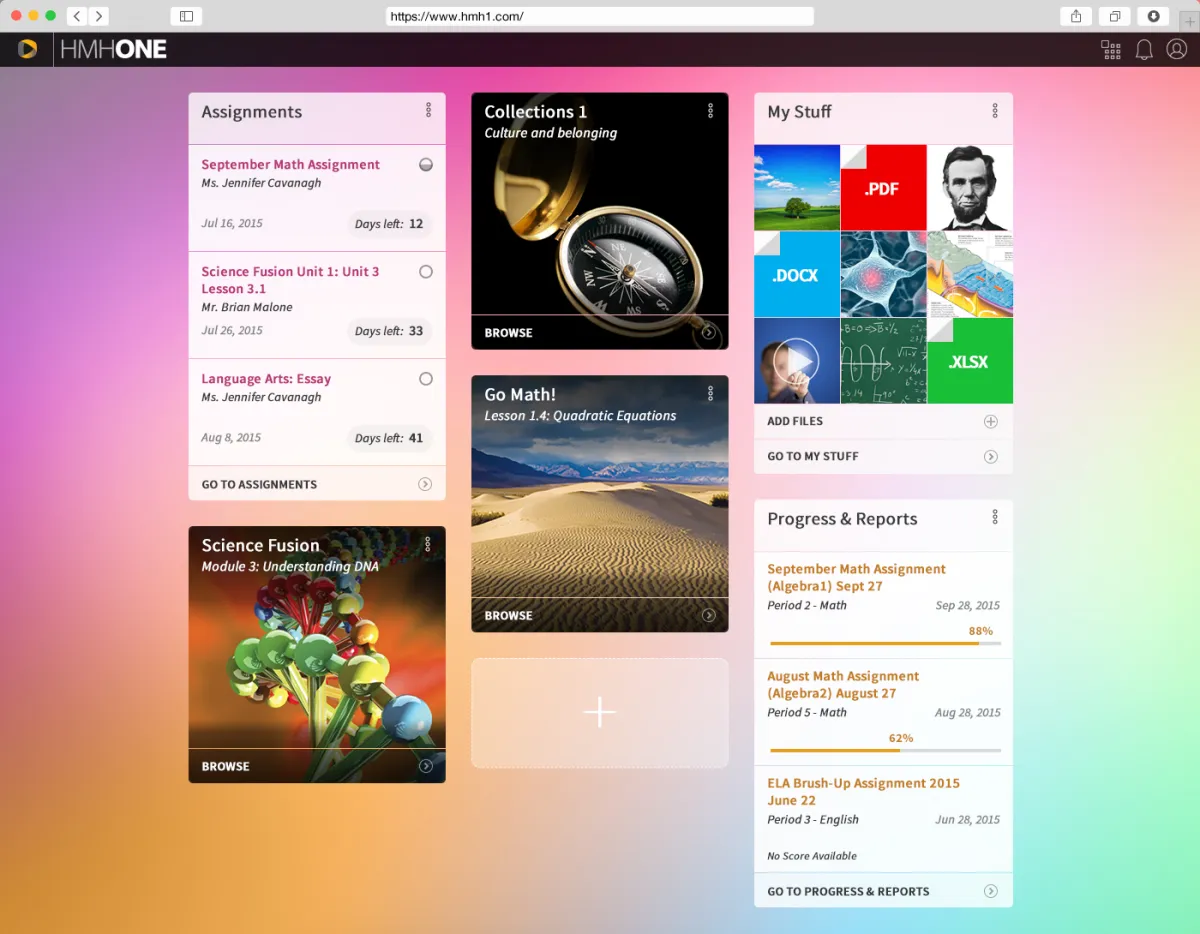Open Science Fusion card options menu
The width and height of the screenshot is (1200, 934).
[x=428, y=544]
